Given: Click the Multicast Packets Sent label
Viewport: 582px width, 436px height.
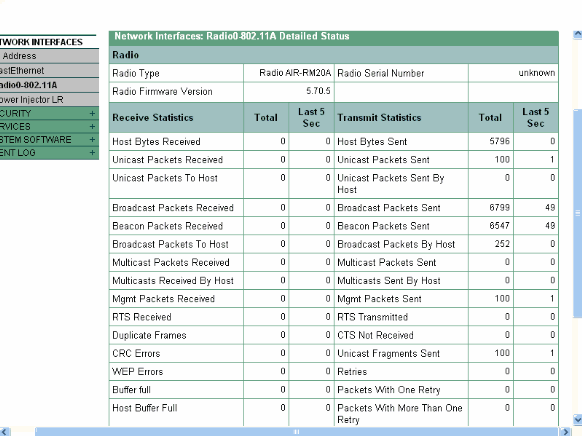Looking at the screenshot, I should (386, 262).
